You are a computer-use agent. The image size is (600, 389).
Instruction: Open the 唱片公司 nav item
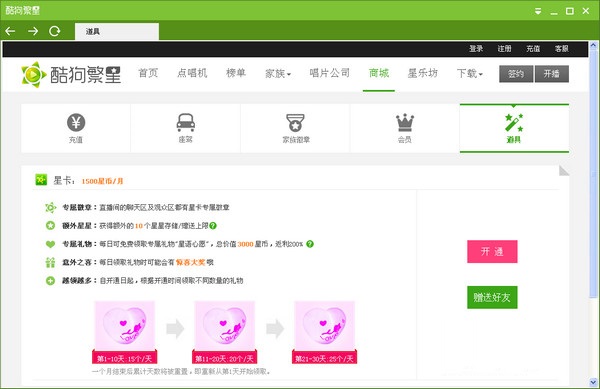(329, 73)
